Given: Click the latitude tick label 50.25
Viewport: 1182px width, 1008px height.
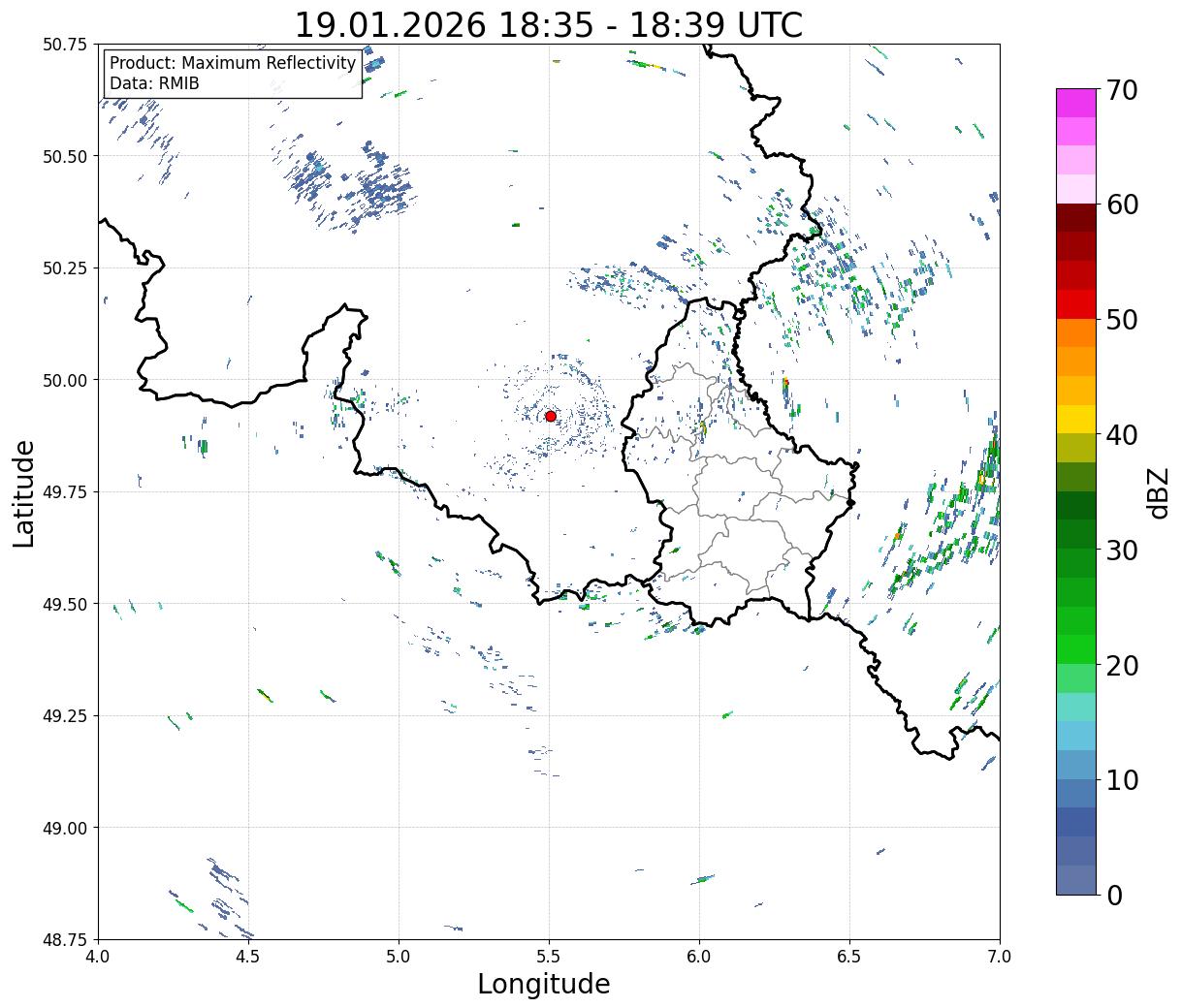Looking at the screenshot, I should (65, 268).
